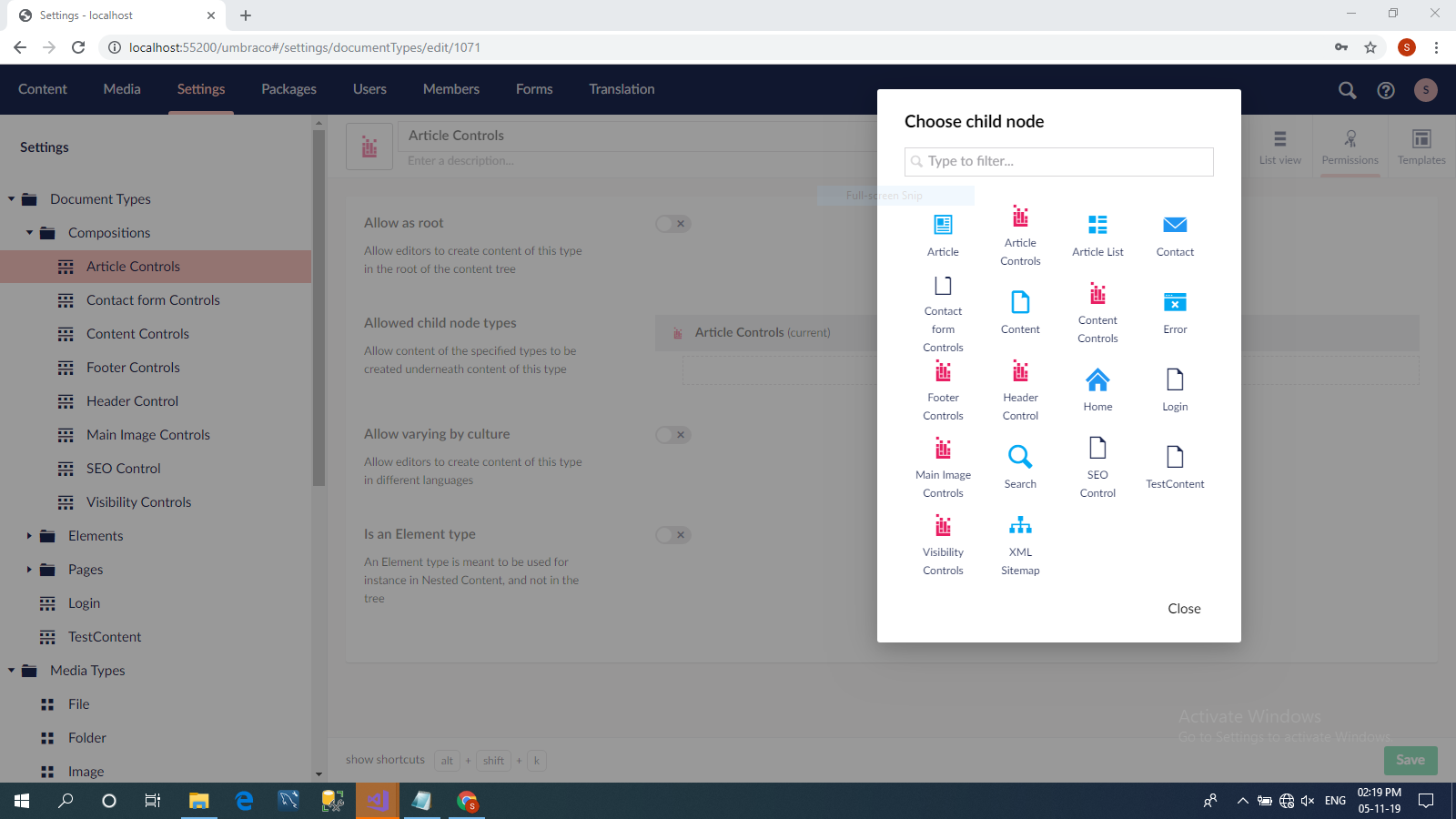Image resolution: width=1456 pixels, height=819 pixels.
Task: Open SEO Control in the settings tree
Action: tap(124, 469)
